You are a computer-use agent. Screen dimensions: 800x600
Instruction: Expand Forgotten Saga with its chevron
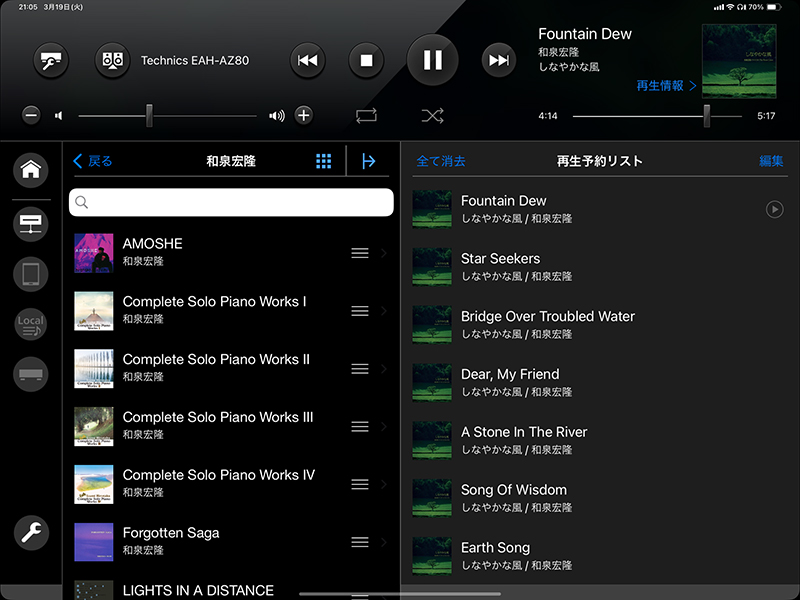tap(384, 542)
